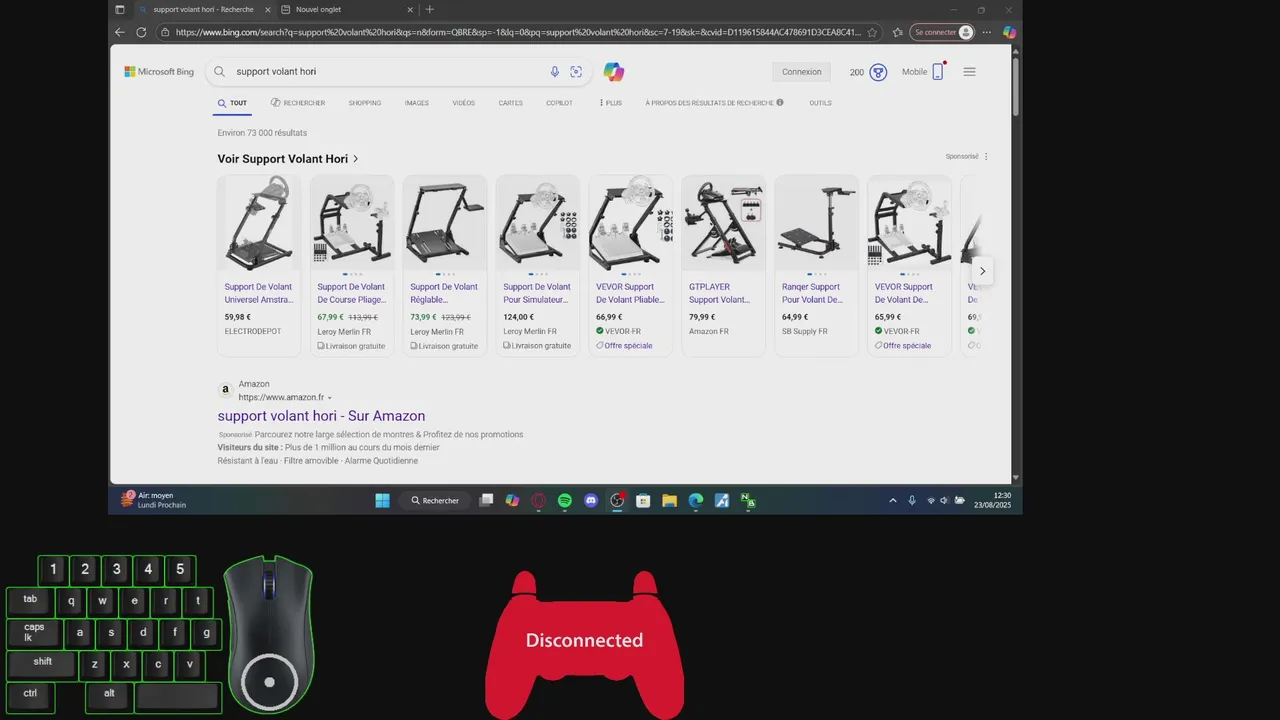Open the OUTILS tools option

pos(821,103)
